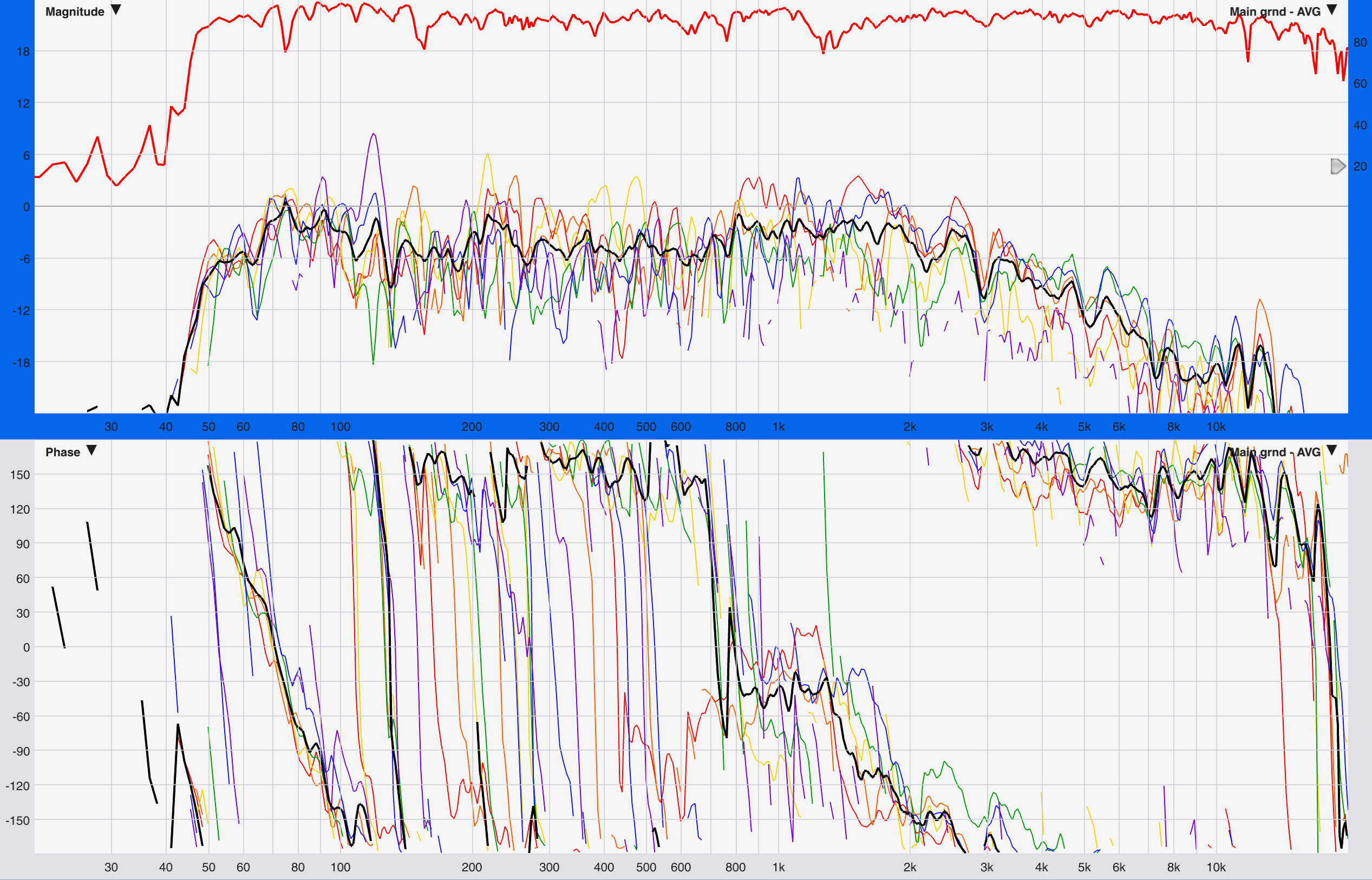Click the -150 degree label on Phase axis
Screen dimensions: 1372x880
[x=18, y=820]
